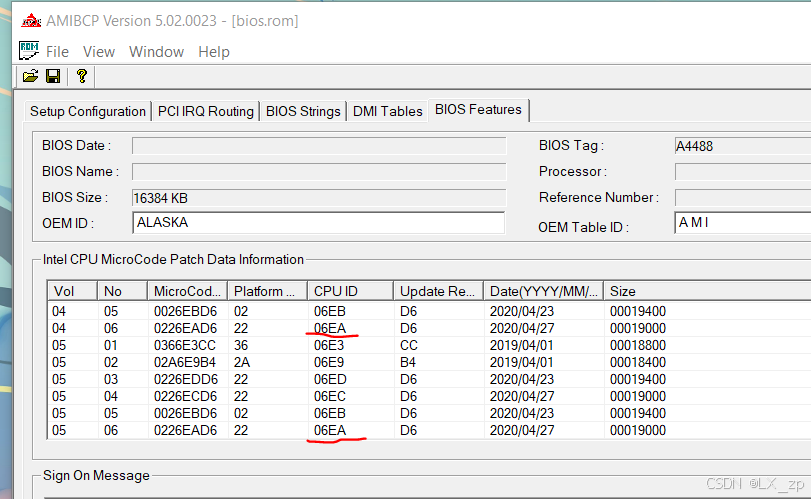Viewport: 811px width, 499px height.
Task: Switch to the Setup Configuration tab
Action: click(x=88, y=111)
